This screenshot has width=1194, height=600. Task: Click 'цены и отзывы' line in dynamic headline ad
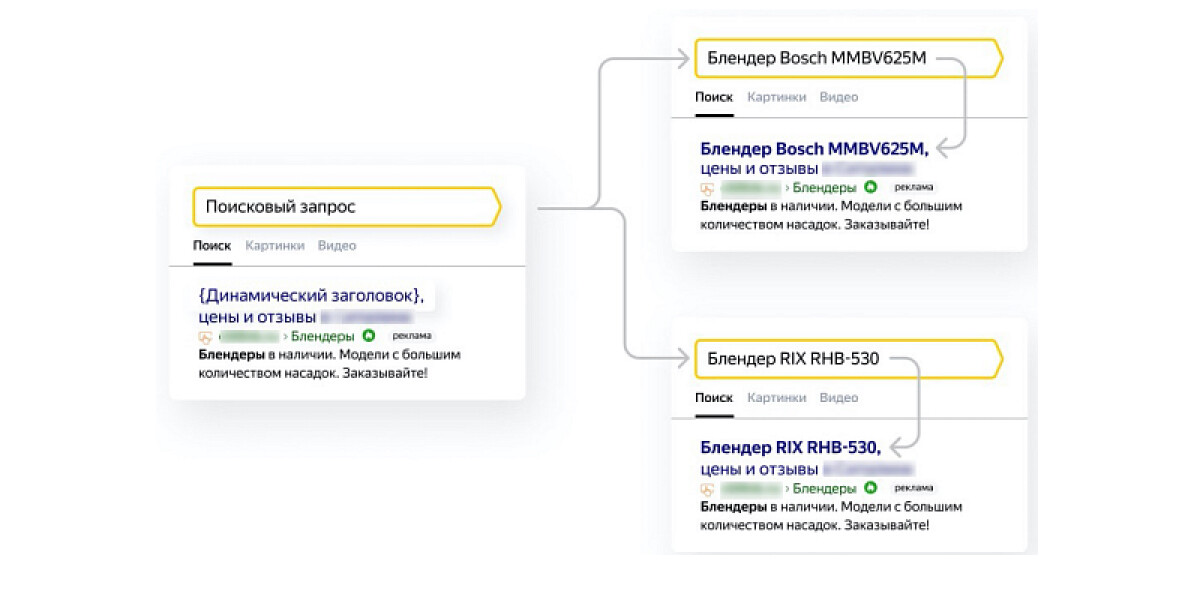click(x=257, y=317)
